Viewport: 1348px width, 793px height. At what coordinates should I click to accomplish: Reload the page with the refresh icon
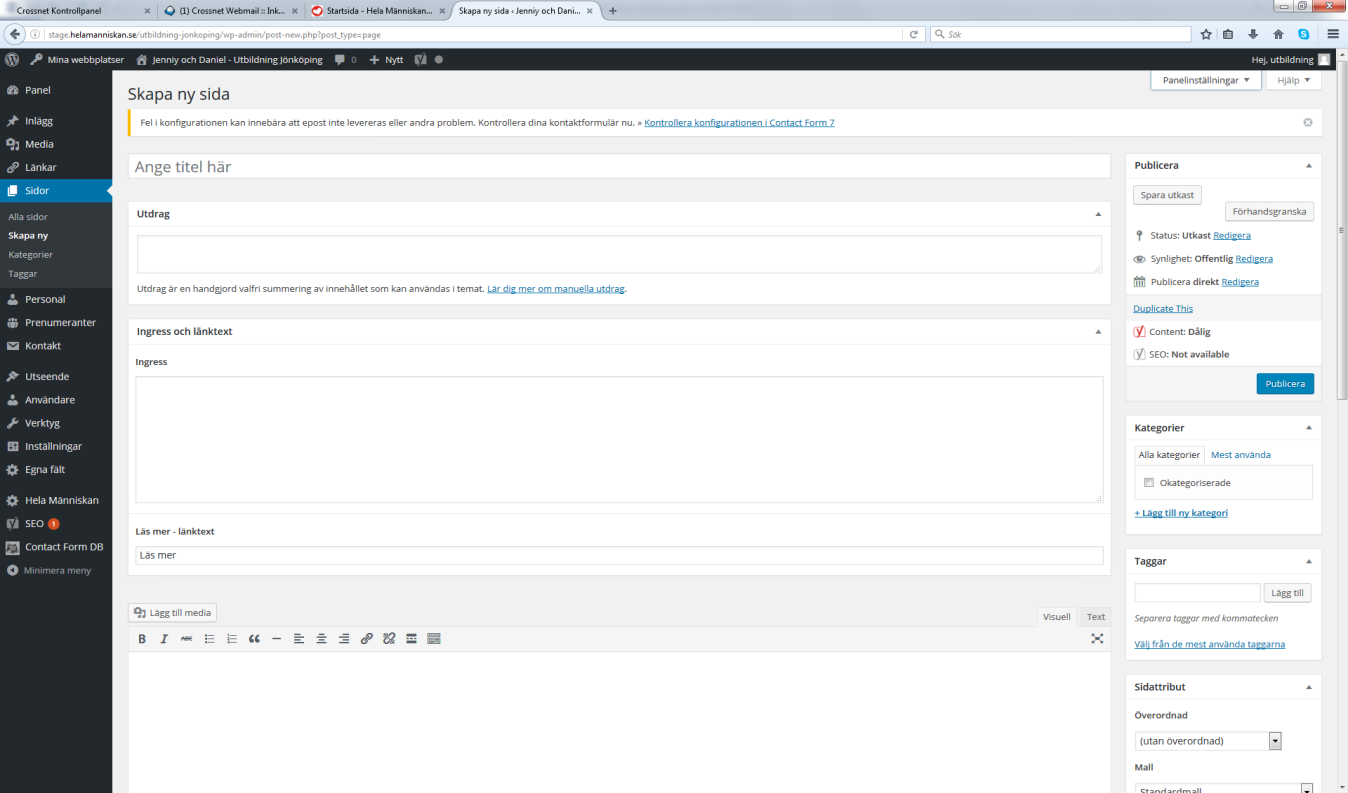pyautogui.click(x=913, y=34)
